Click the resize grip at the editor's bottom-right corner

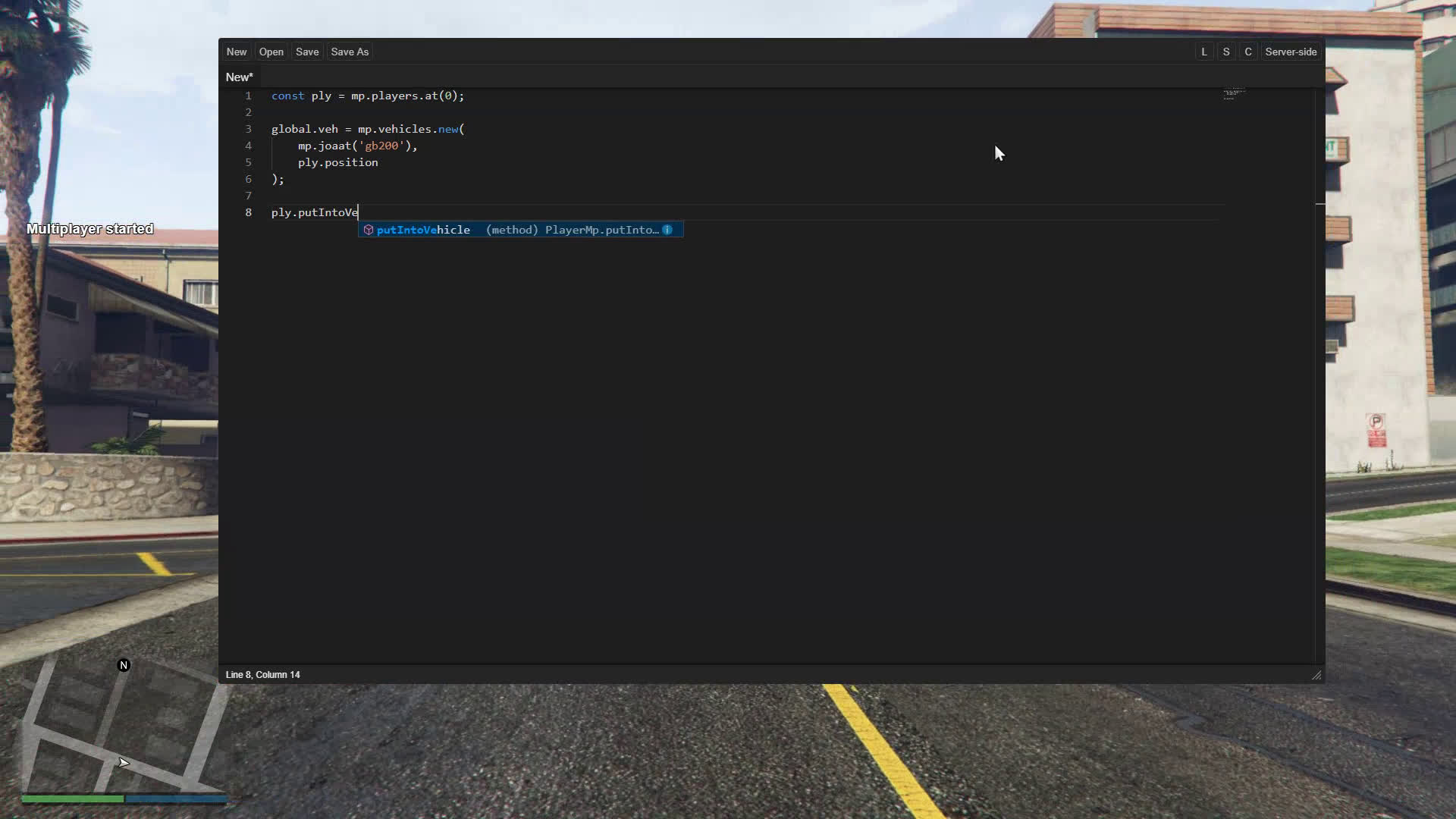1316,675
